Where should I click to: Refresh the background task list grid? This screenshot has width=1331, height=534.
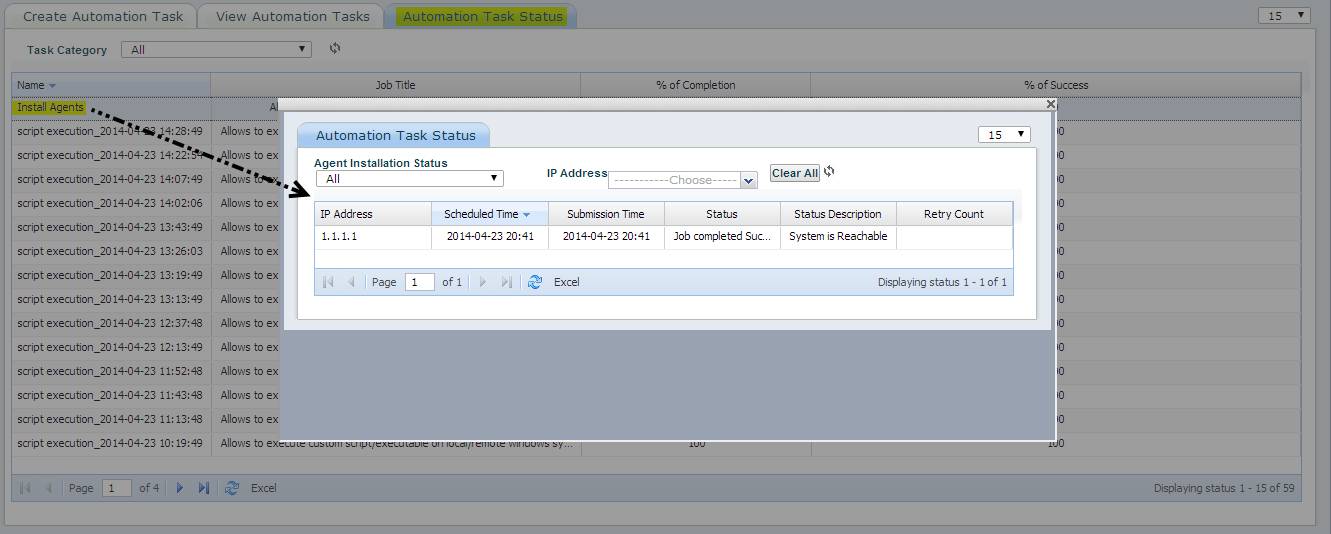click(232, 488)
